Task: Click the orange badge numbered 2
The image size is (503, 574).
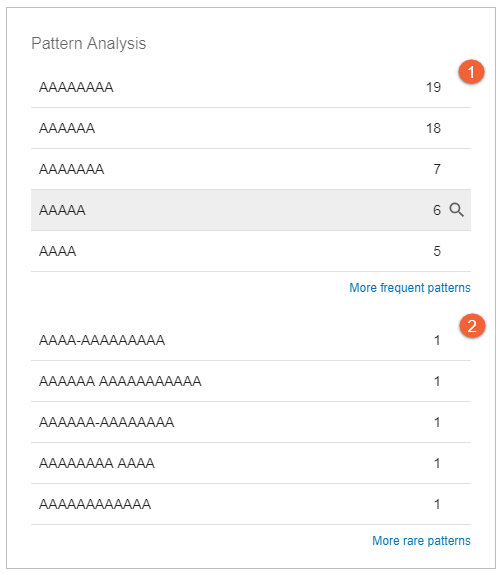Action: (472, 325)
